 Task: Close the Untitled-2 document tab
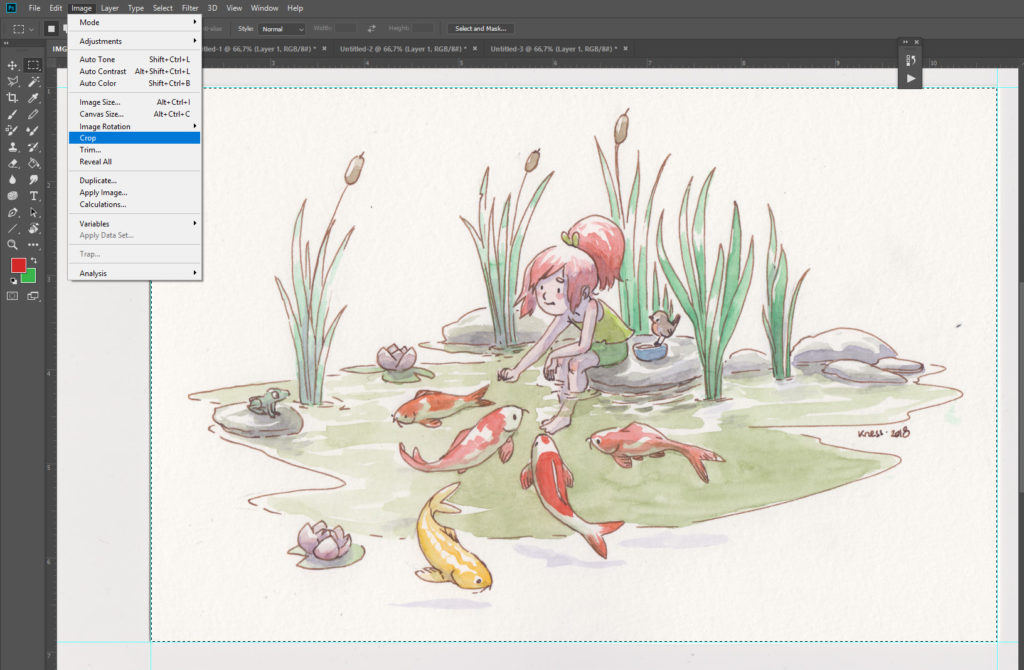474,48
